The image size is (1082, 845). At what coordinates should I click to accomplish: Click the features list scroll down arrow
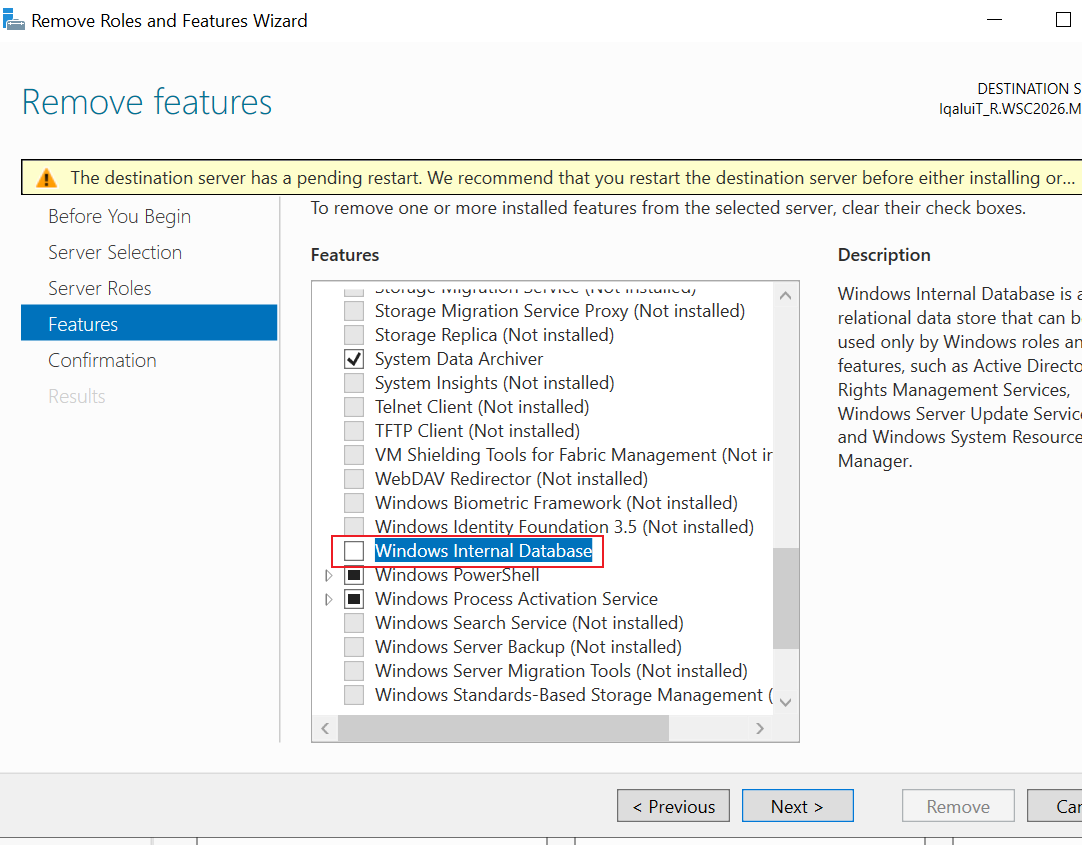point(785,702)
